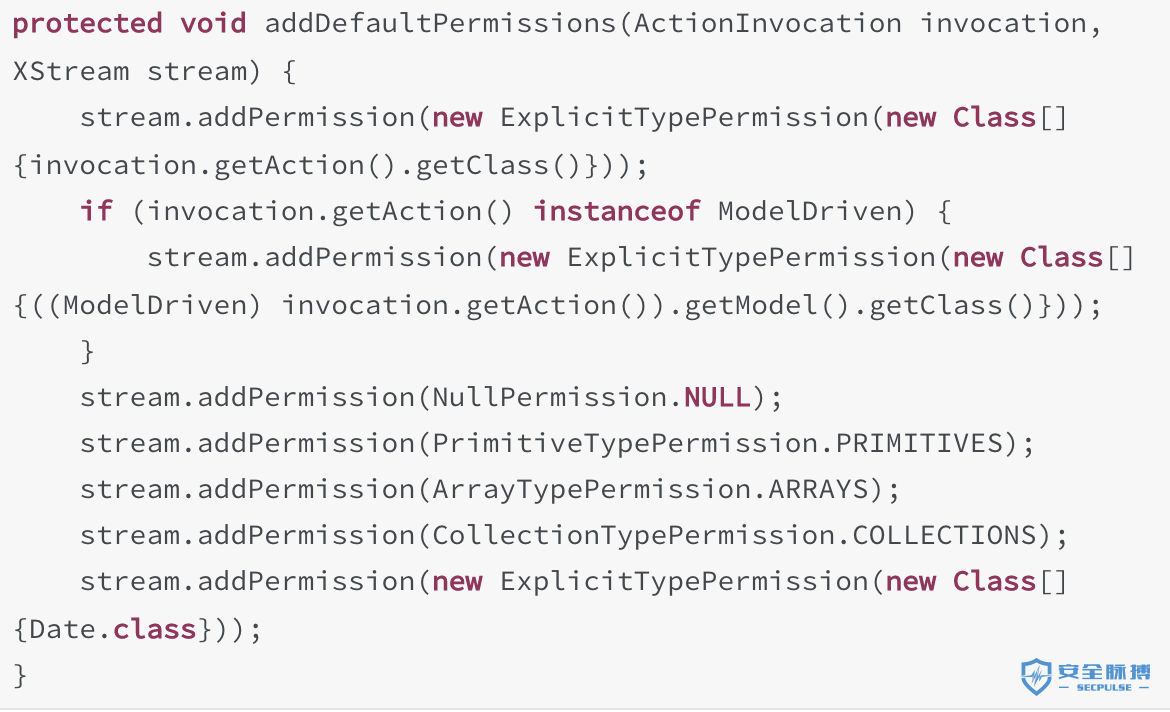The width and height of the screenshot is (1170, 712).
Task: Click the SECPULSE watermark text
Action: click(x=1104, y=687)
